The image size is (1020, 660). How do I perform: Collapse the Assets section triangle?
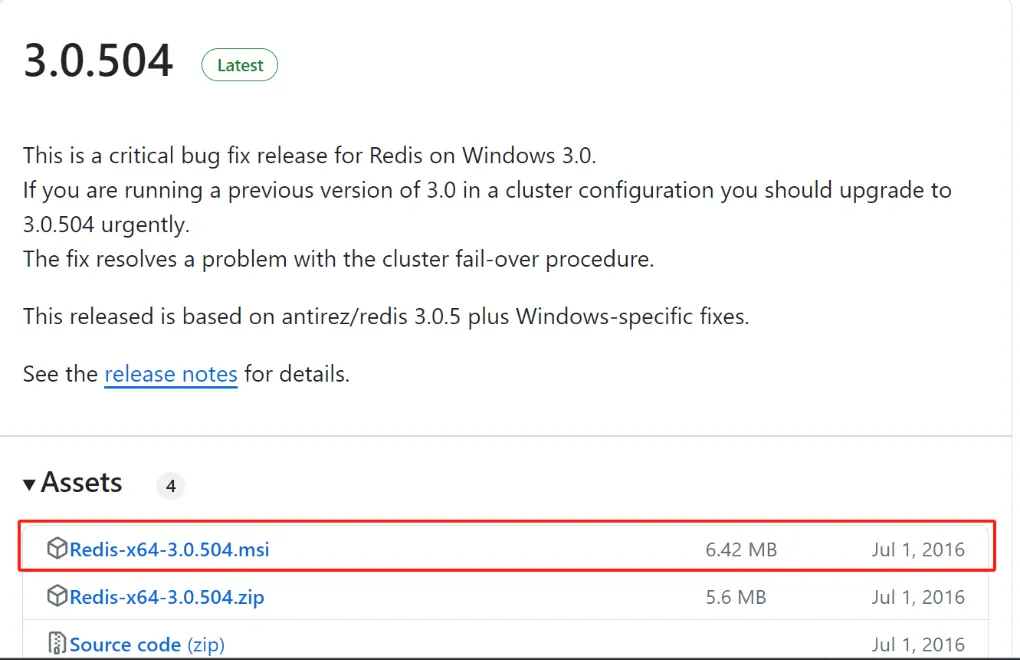(29, 484)
